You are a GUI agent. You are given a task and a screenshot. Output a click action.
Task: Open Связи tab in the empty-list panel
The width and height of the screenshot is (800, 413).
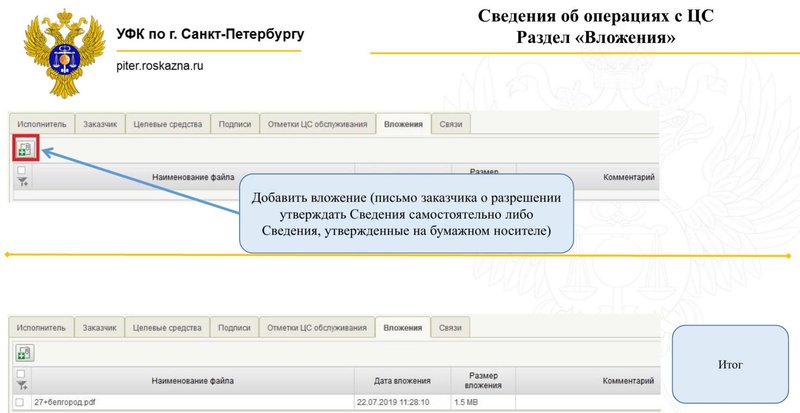(x=451, y=124)
